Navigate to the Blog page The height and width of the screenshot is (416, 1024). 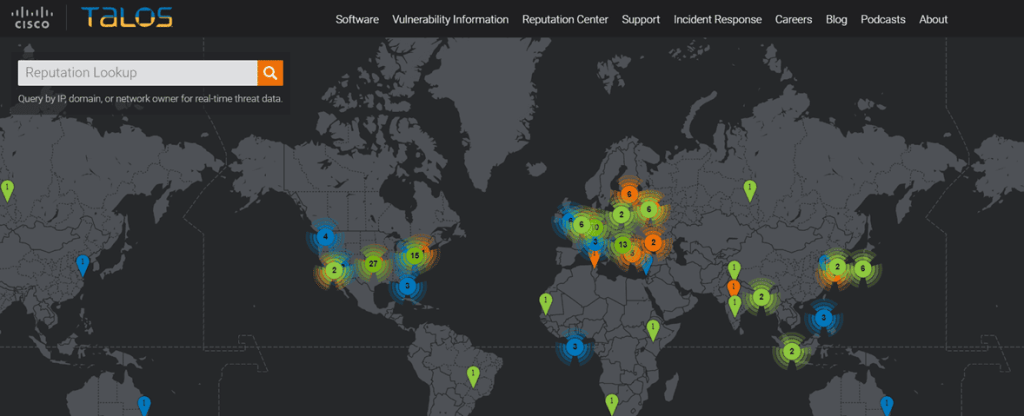coord(836,19)
